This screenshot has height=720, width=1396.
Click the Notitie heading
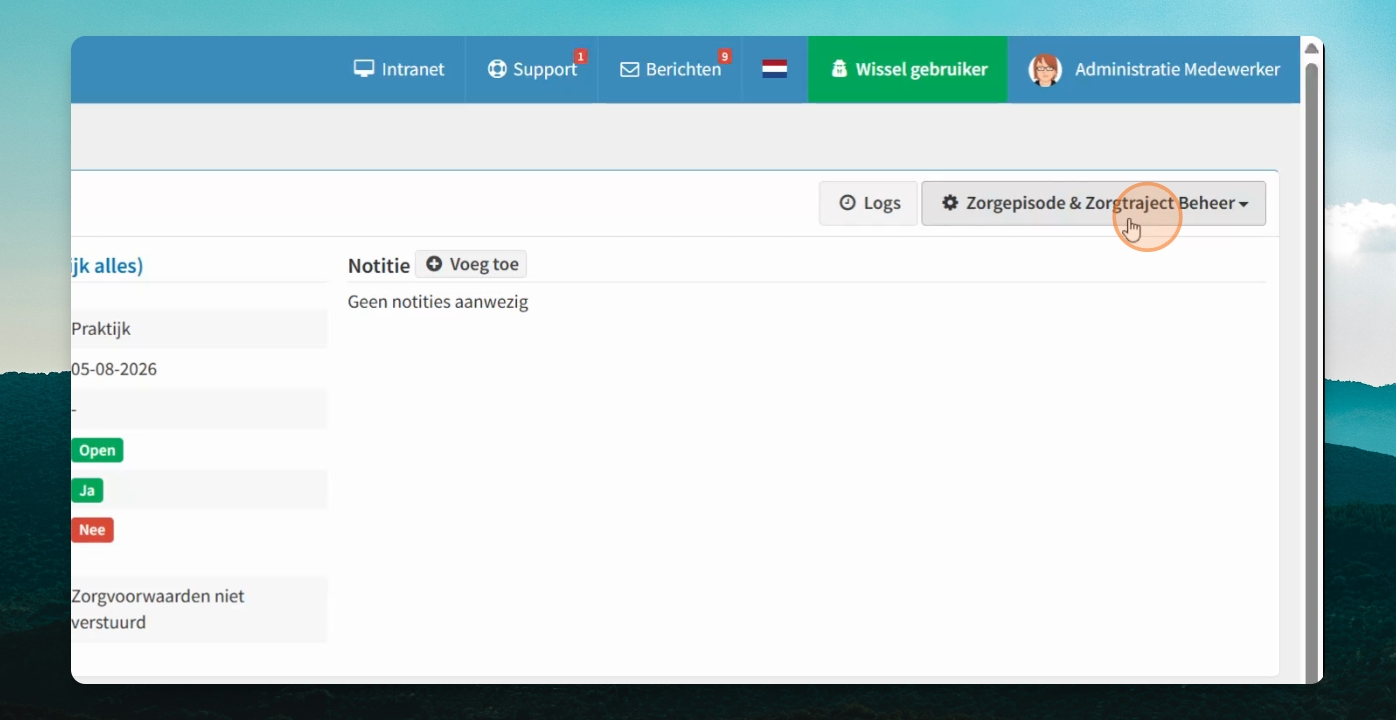tap(379, 265)
